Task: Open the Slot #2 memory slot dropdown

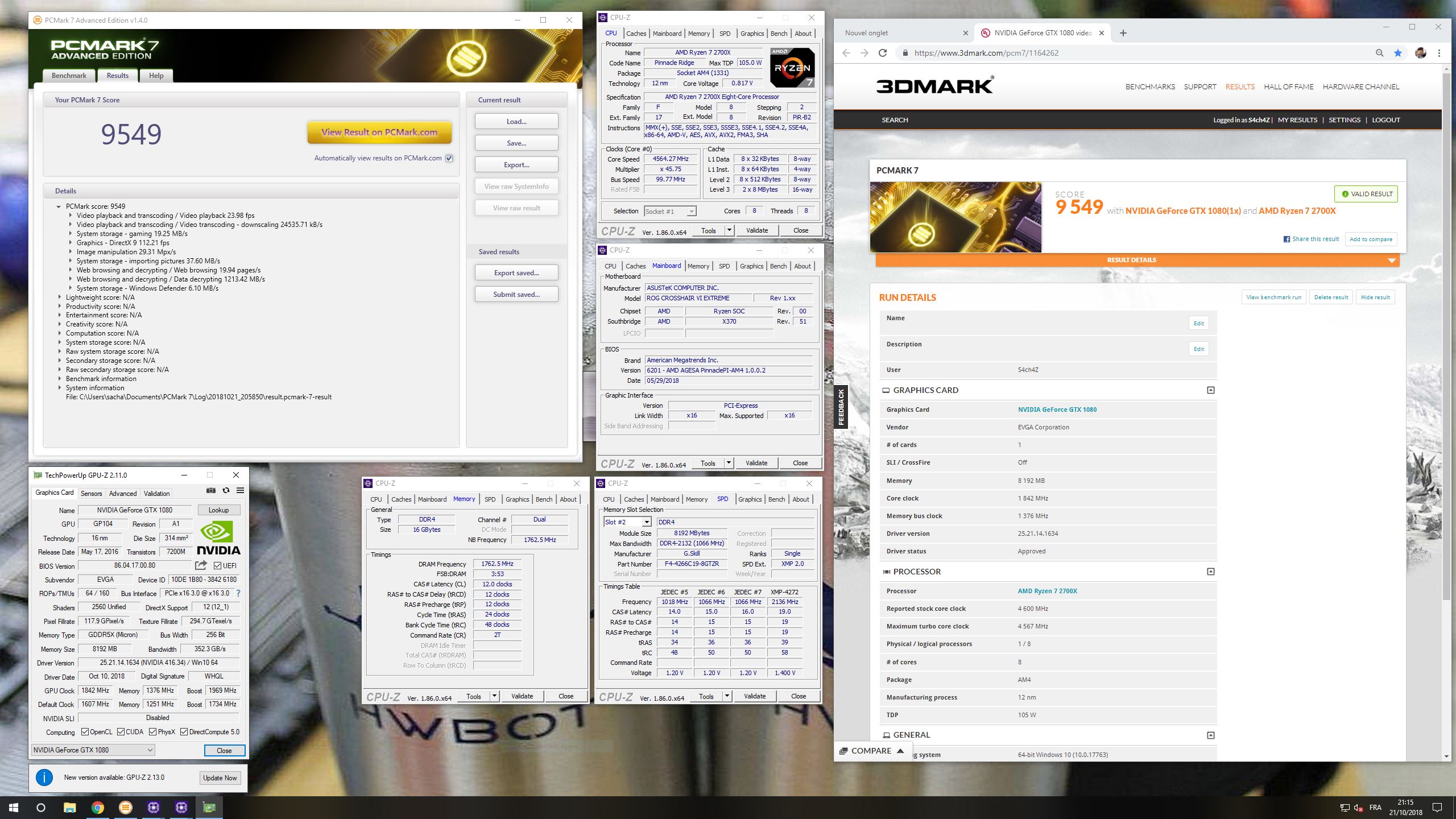Action: coord(627,522)
